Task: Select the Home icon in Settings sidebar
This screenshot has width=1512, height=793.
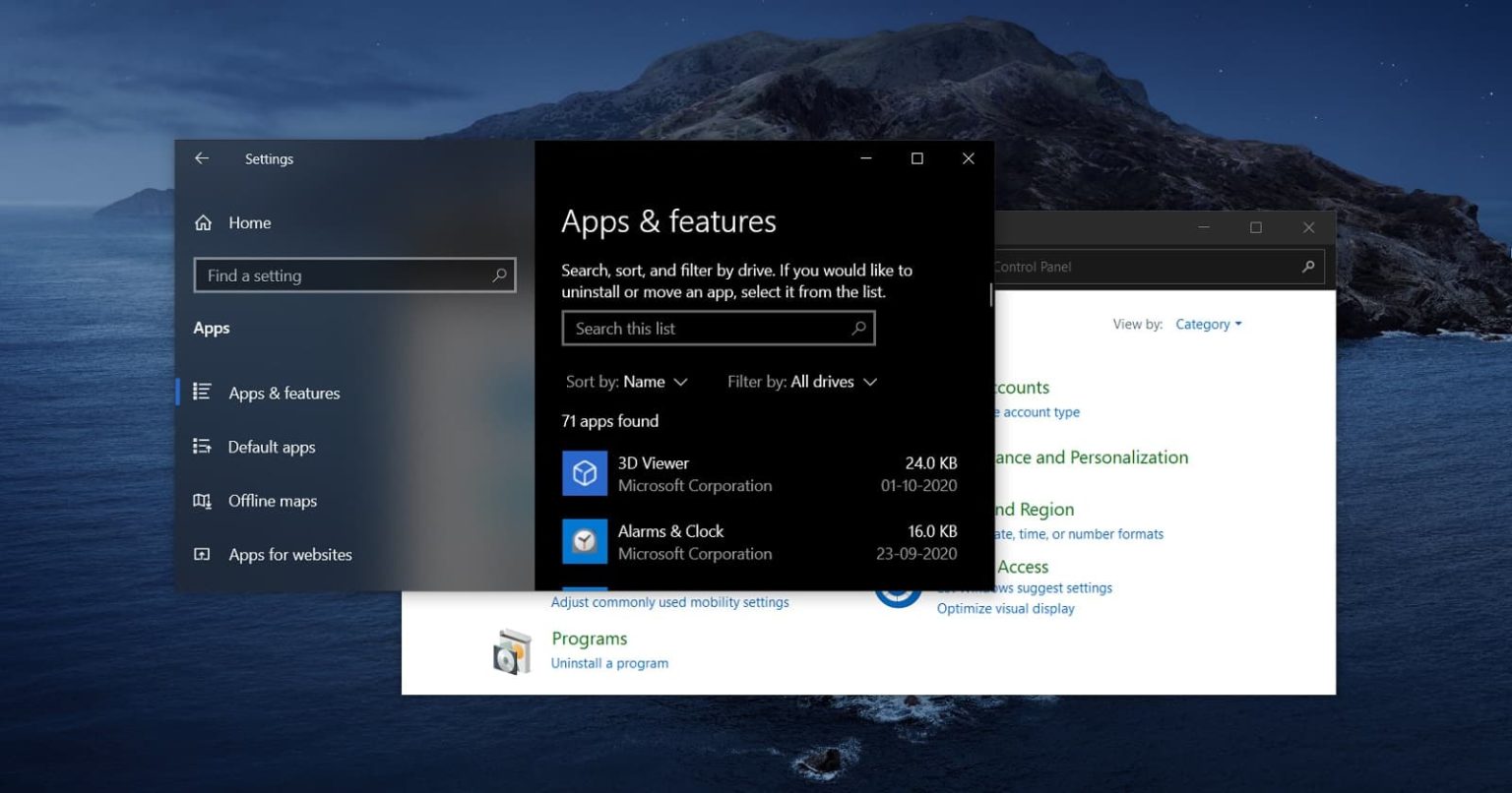Action: click(203, 222)
